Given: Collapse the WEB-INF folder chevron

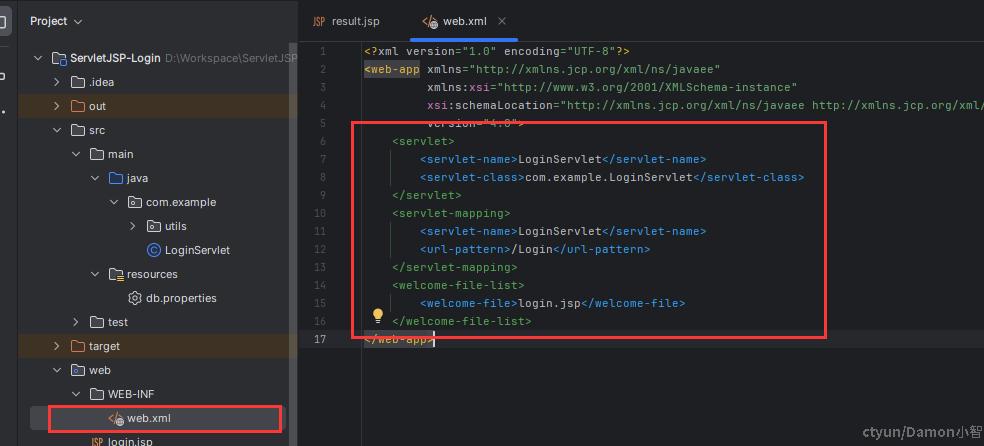Looking at the screenshot, I should pos(76,394).
